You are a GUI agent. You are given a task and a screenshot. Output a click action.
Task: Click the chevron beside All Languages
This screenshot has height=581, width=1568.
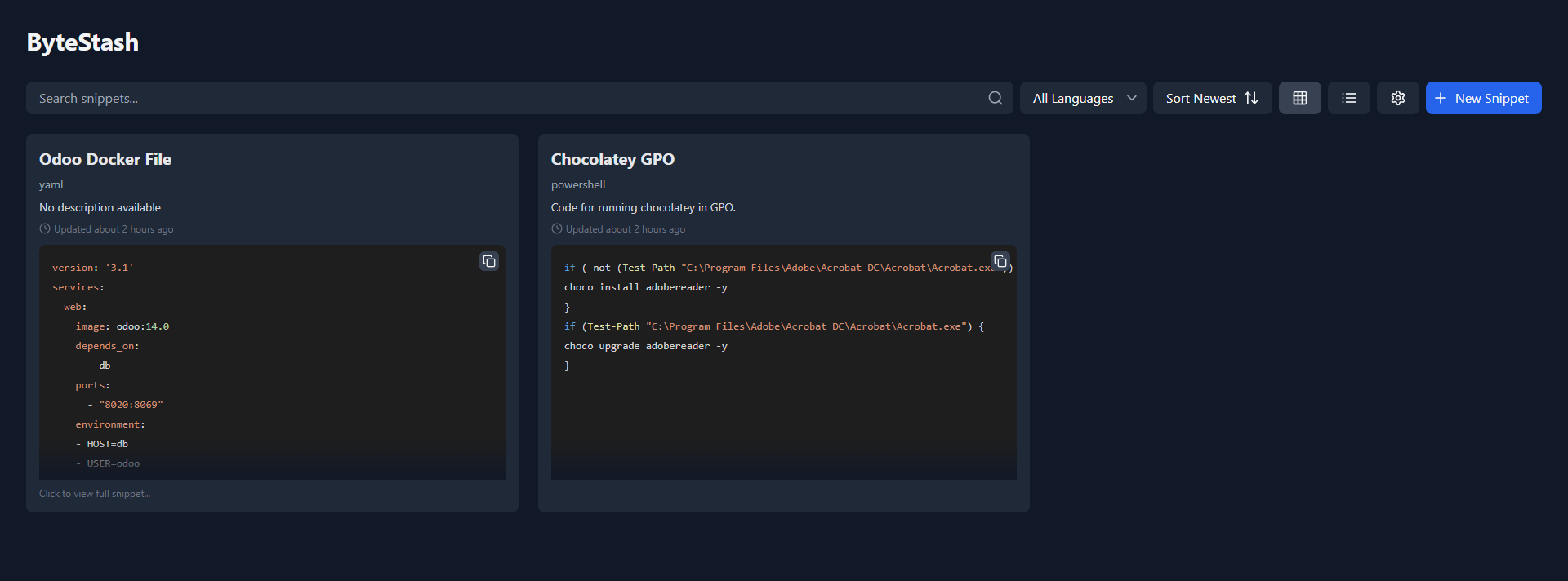pyautogui.click(x=1131, y=98)
